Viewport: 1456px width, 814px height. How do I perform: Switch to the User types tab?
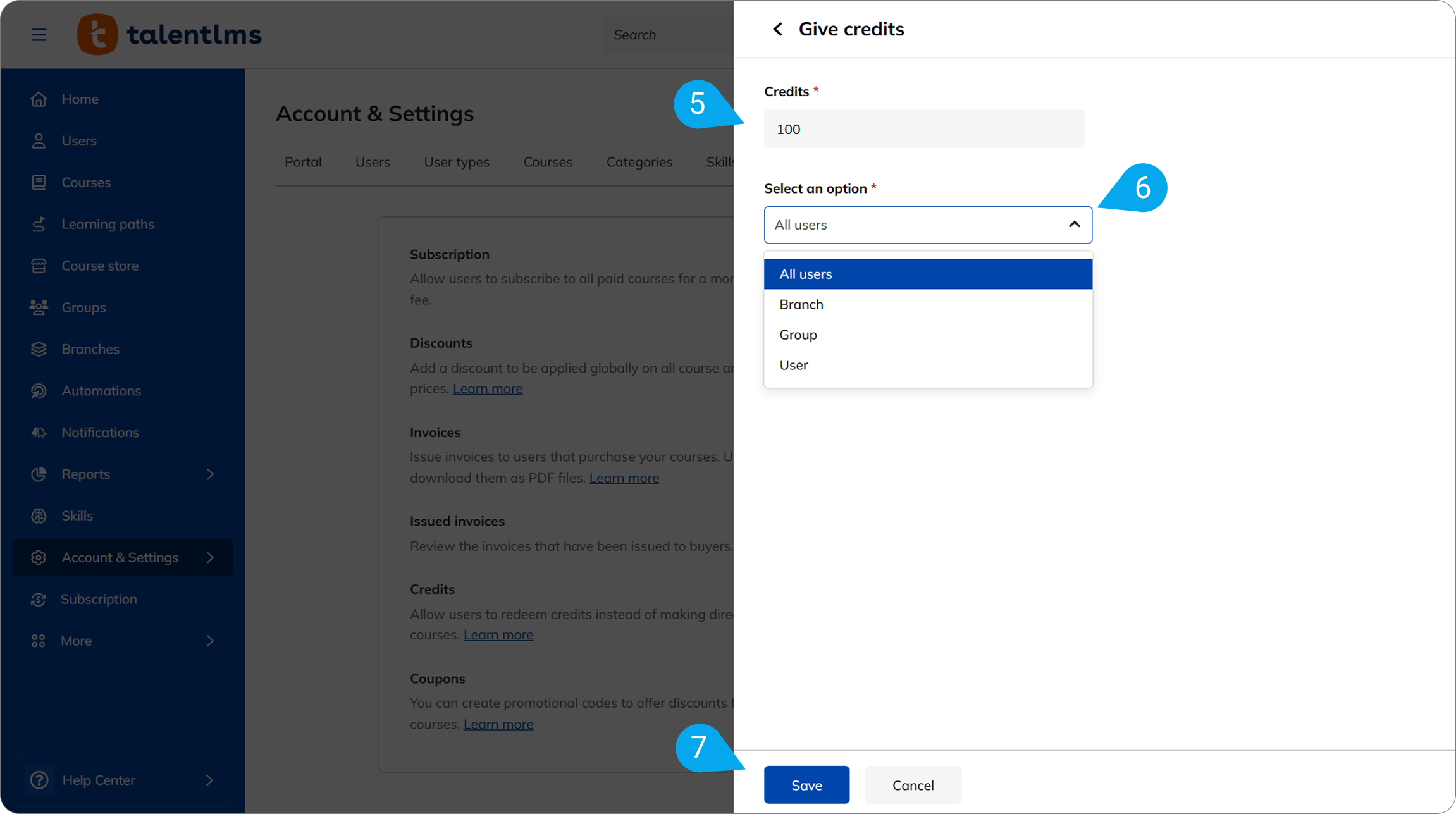pos(456,162)
